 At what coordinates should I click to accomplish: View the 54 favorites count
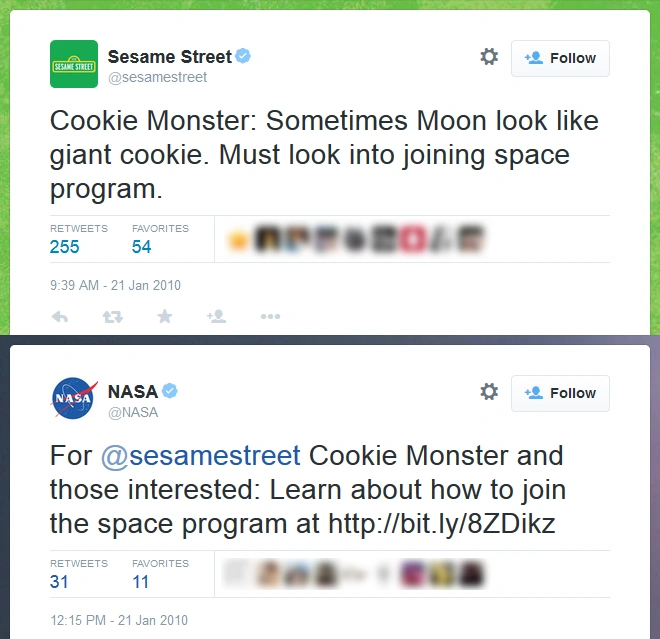[x=142, y=247]
